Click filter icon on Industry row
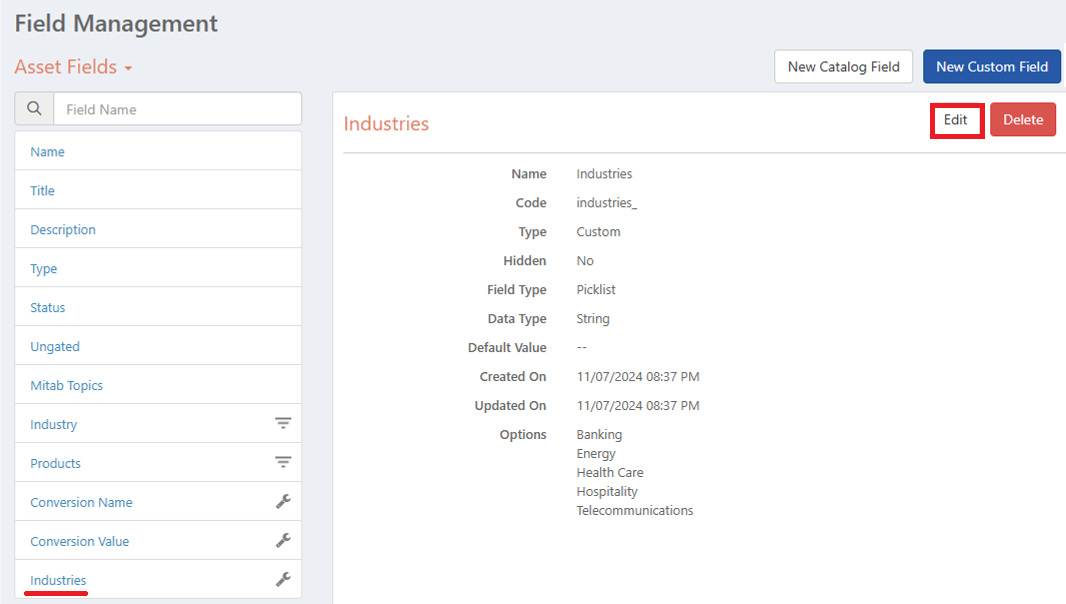This screenshot has width=1066, height=604. click(283, 423)
